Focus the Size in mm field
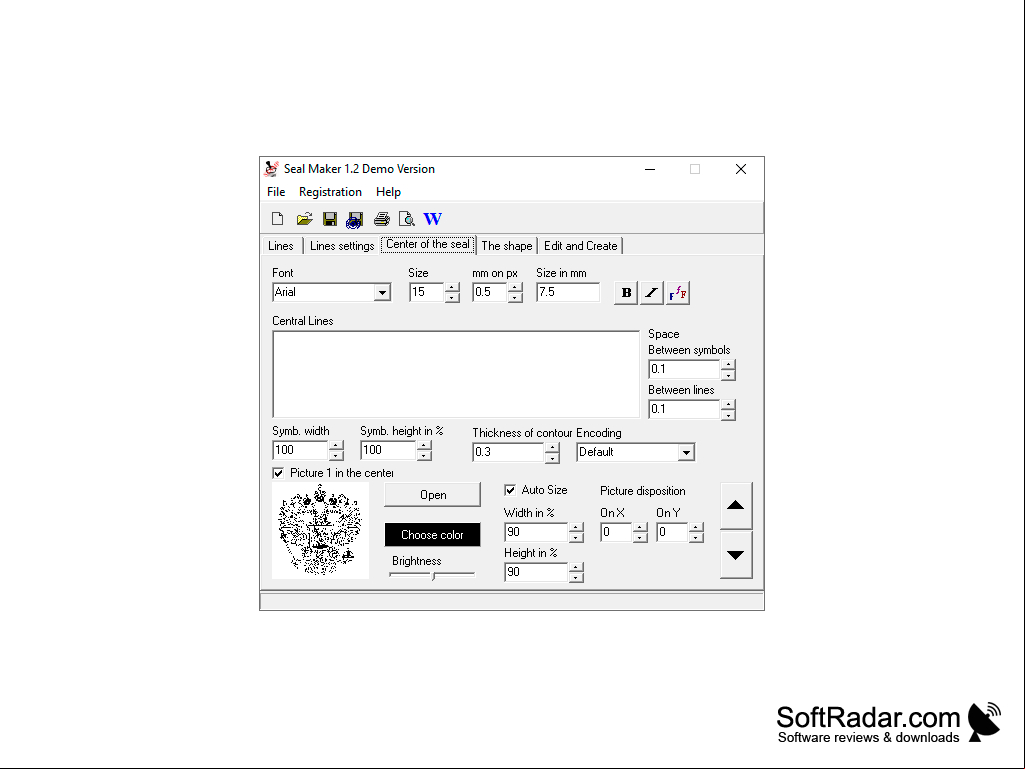The image size is (1025, 769). tap(567, 292)
